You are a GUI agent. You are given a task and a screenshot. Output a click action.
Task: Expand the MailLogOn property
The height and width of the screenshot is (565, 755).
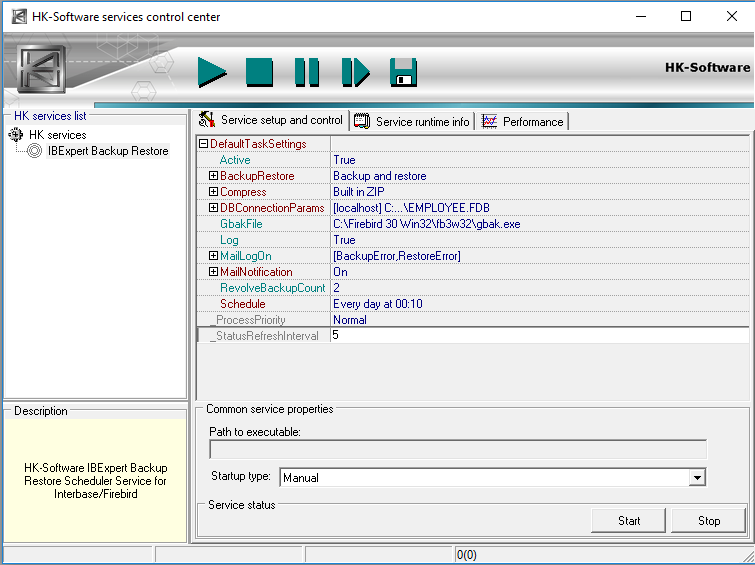(213, 256)
